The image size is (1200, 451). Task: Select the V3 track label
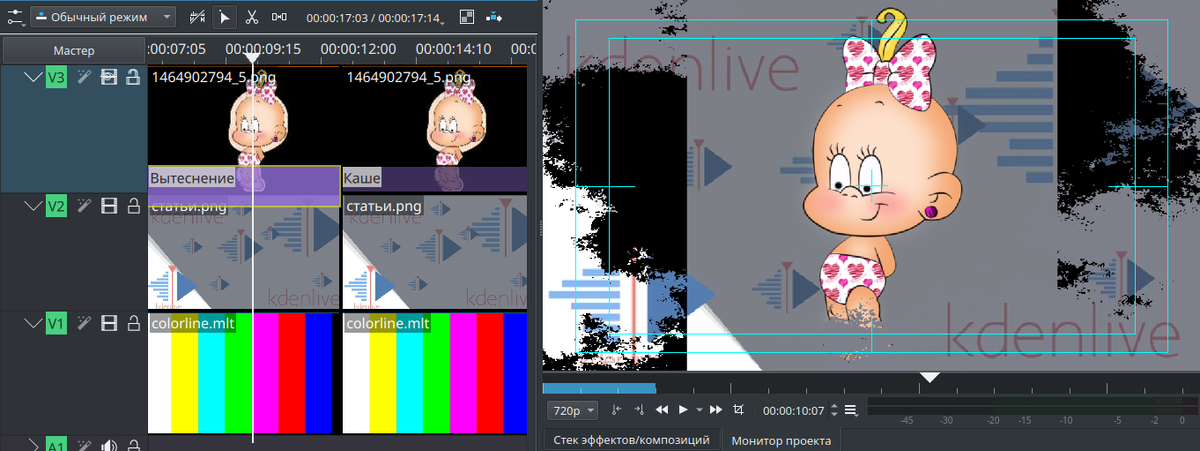(57, 77)
